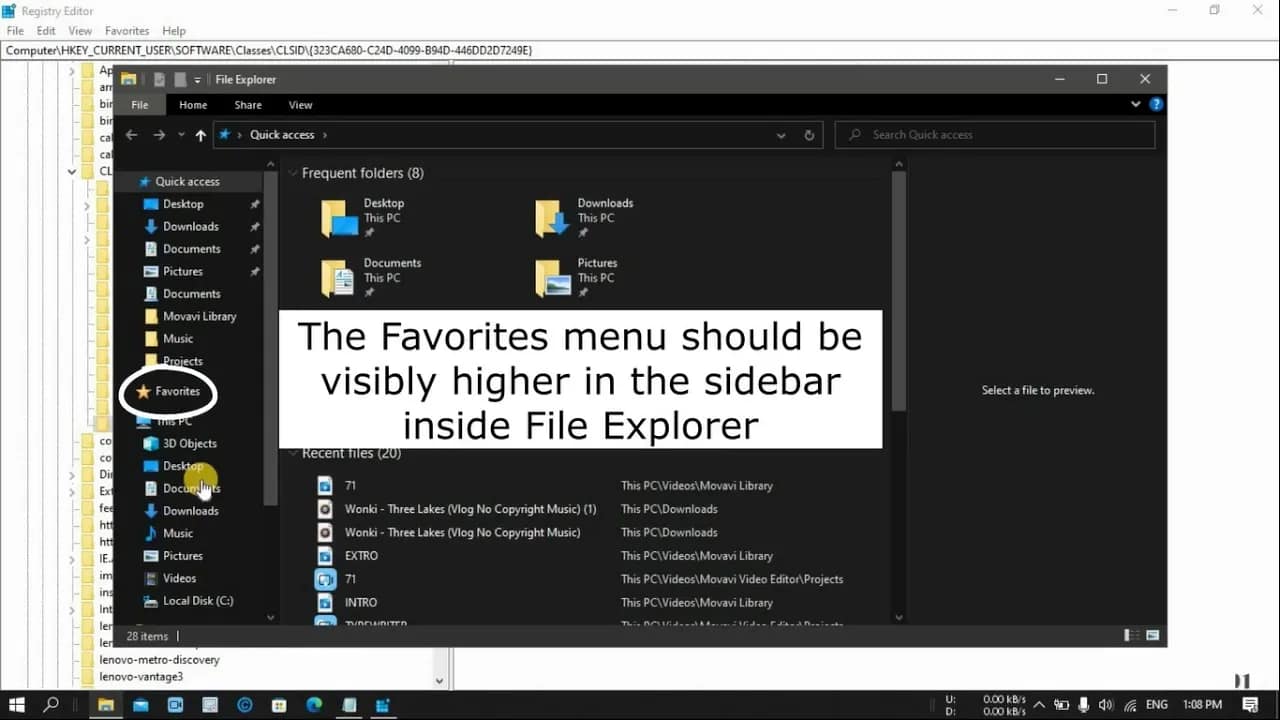
Task: Open the blue File tab
Action: coord(140,105)
